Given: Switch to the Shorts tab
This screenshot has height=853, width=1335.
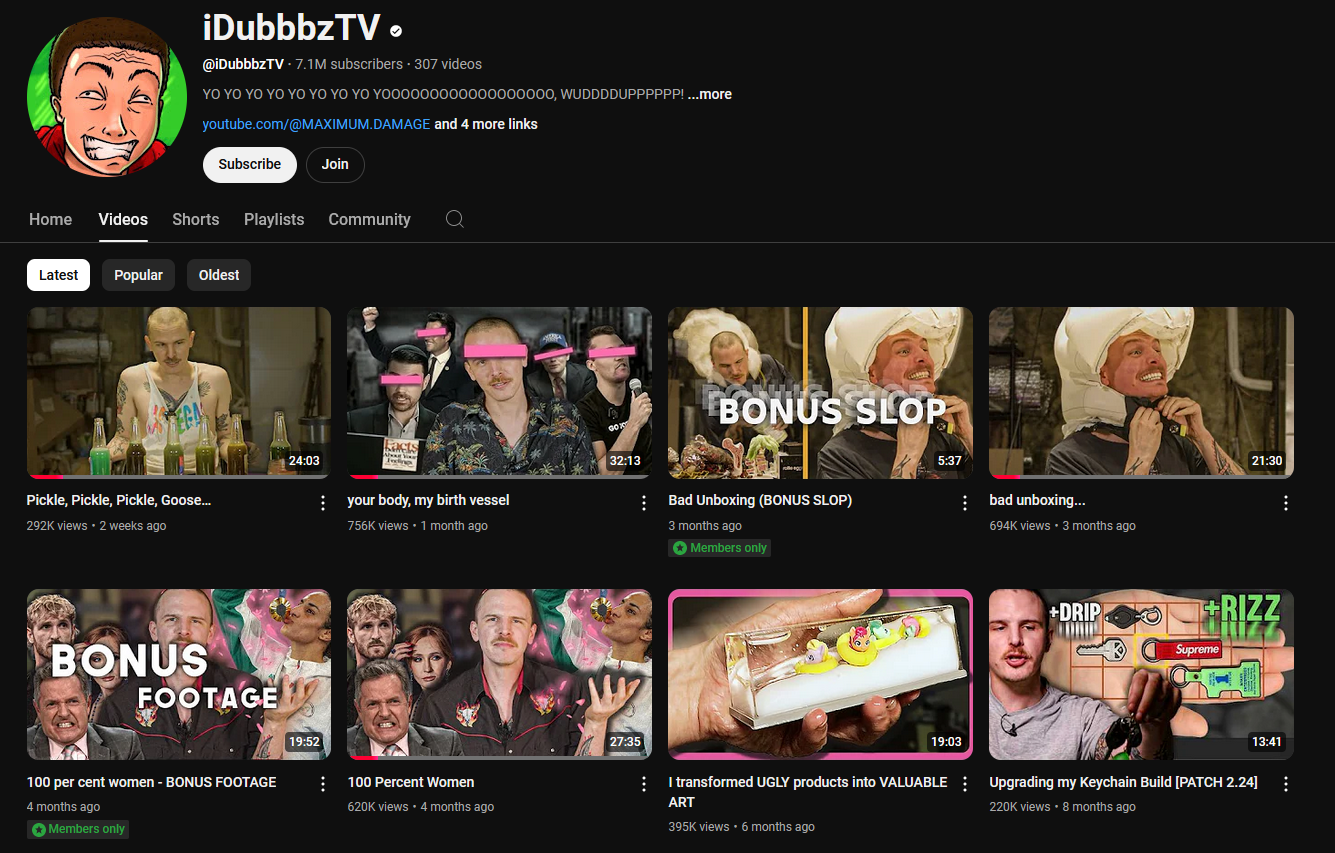Looking at the screenshot, I should point(196,219).
